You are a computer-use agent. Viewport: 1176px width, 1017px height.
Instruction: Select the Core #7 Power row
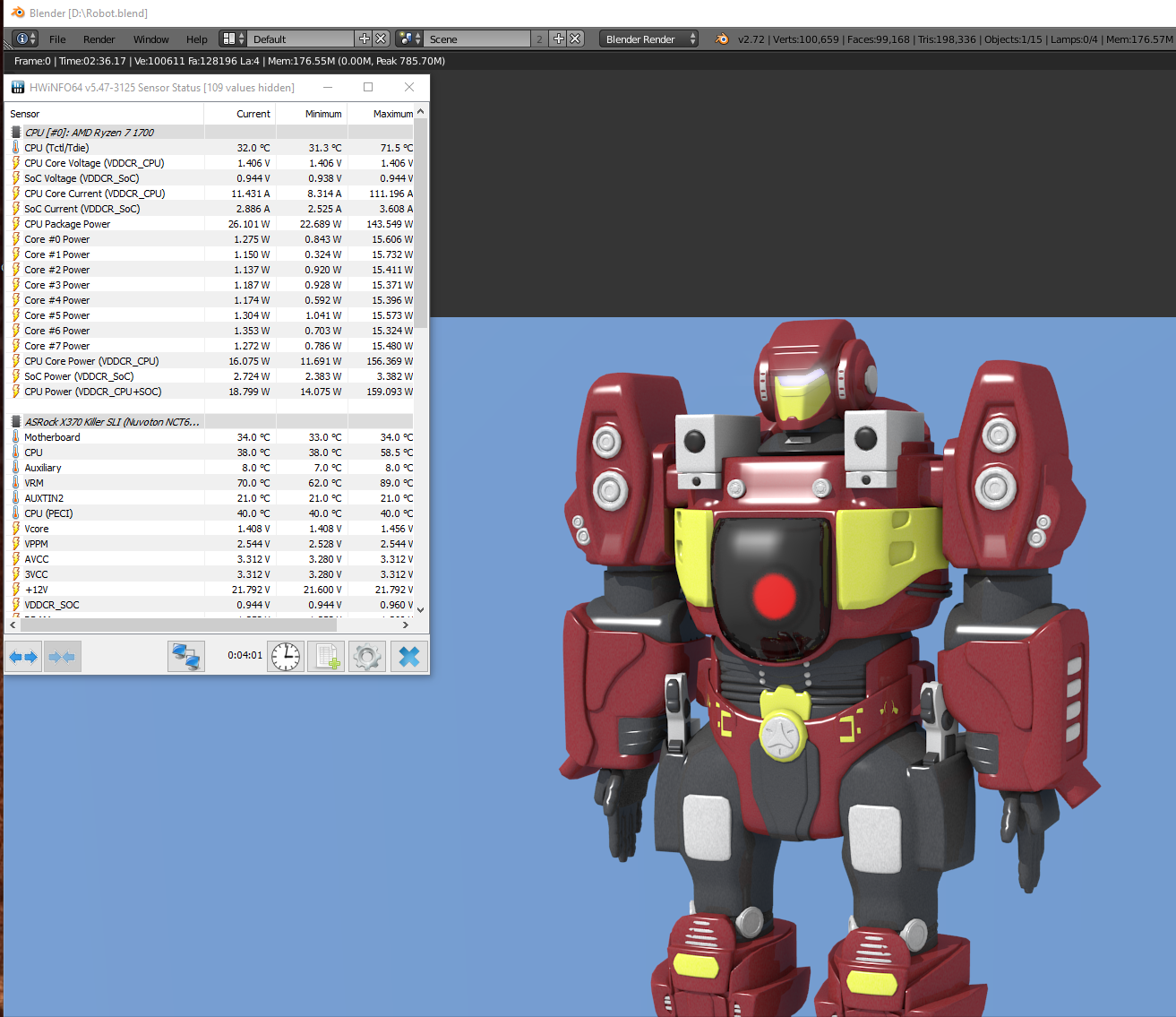click(210, 346)
